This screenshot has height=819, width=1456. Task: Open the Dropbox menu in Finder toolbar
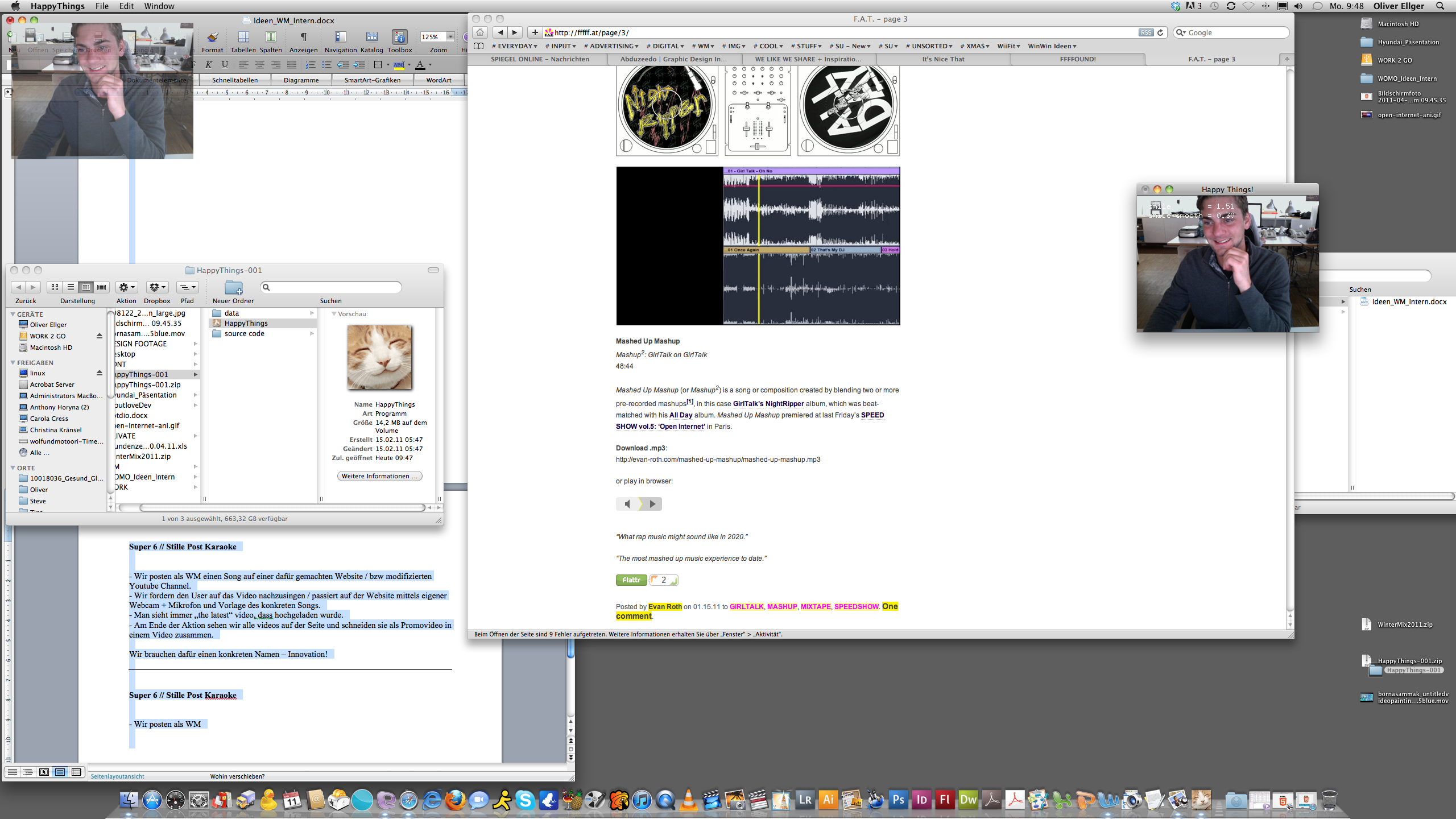[x=157, y=287]
